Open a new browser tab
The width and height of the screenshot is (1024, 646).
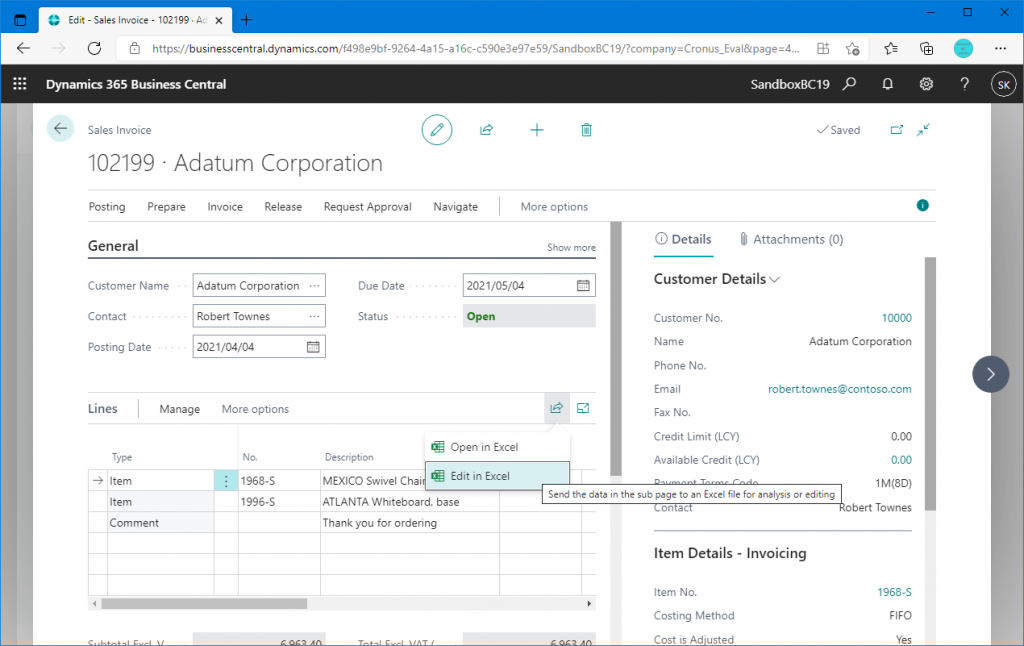pyautogui.click(x=246, y=20)
